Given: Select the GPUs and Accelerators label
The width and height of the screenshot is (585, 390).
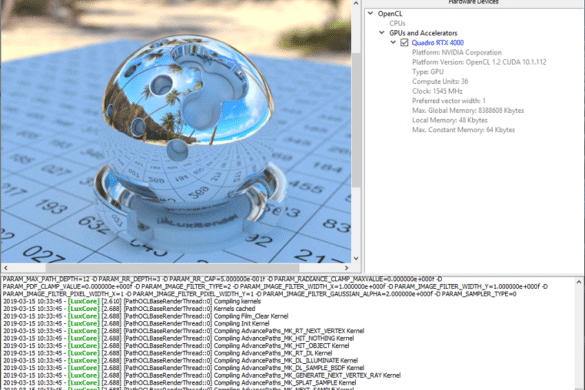Looking at the screenshot, I should [x=423, y=33].
